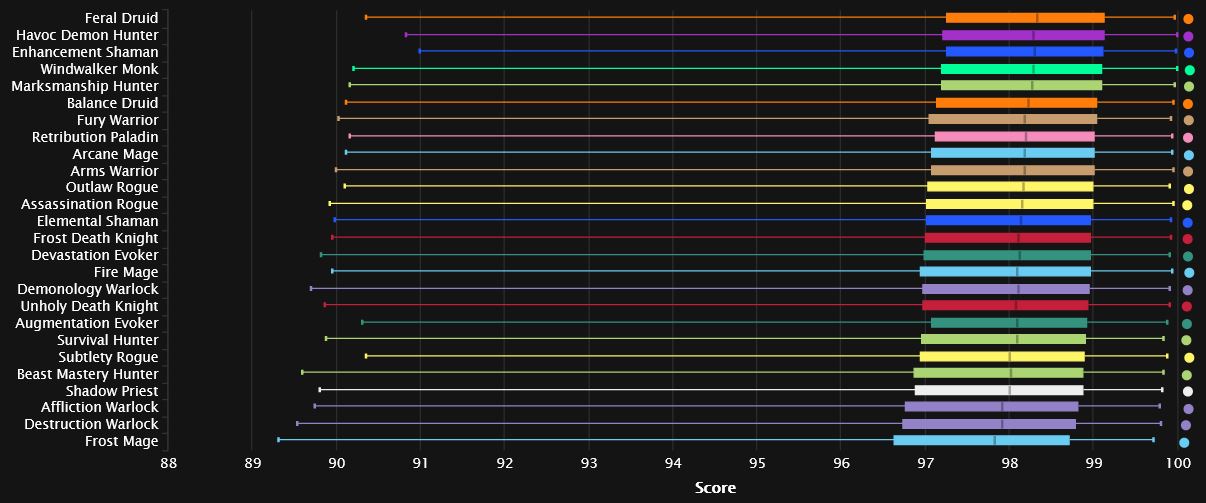
Task: Click the purple Havoc Demon Hunter box
Action: pyautogui.click(x=1023, y=35)
